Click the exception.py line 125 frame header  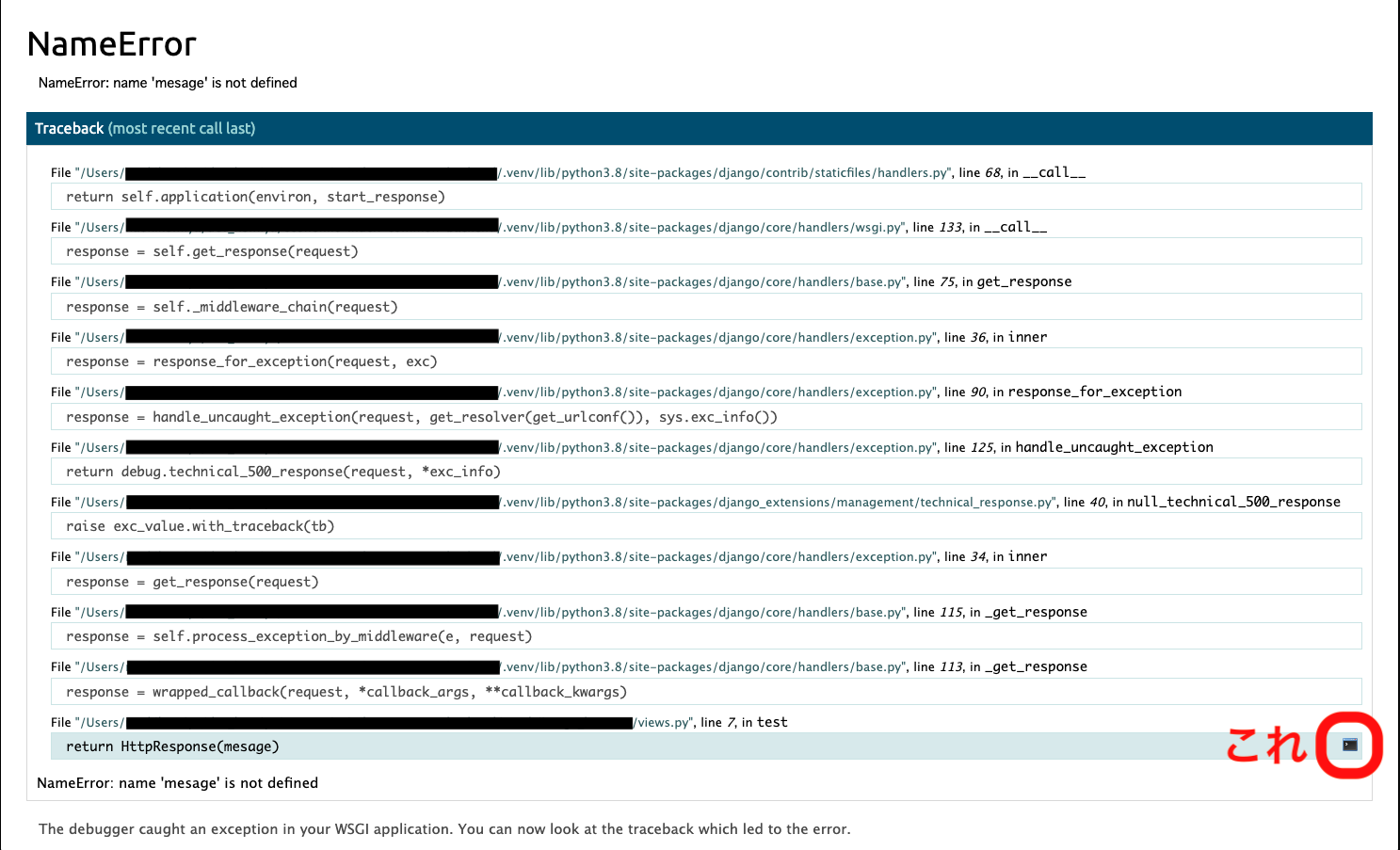pyautogui.click(x=632, y=447)
